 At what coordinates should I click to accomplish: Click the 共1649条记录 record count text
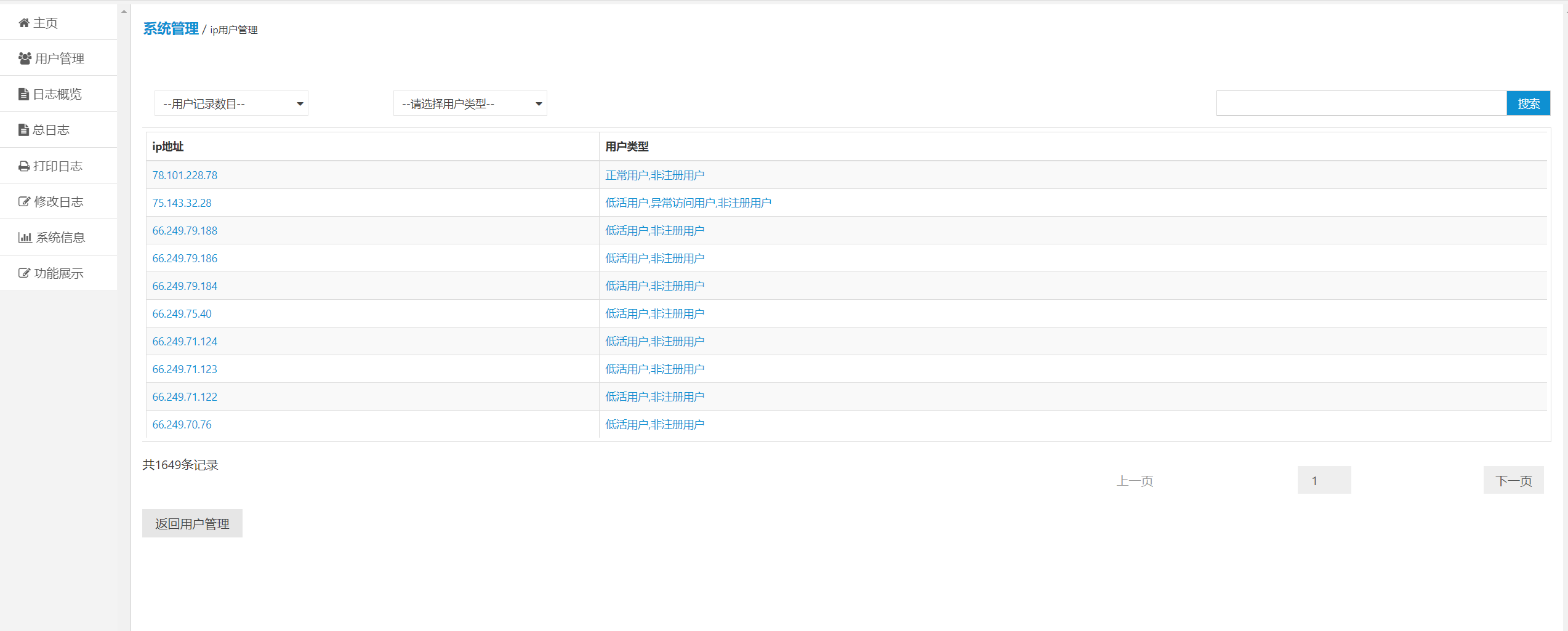coord(180,465)
